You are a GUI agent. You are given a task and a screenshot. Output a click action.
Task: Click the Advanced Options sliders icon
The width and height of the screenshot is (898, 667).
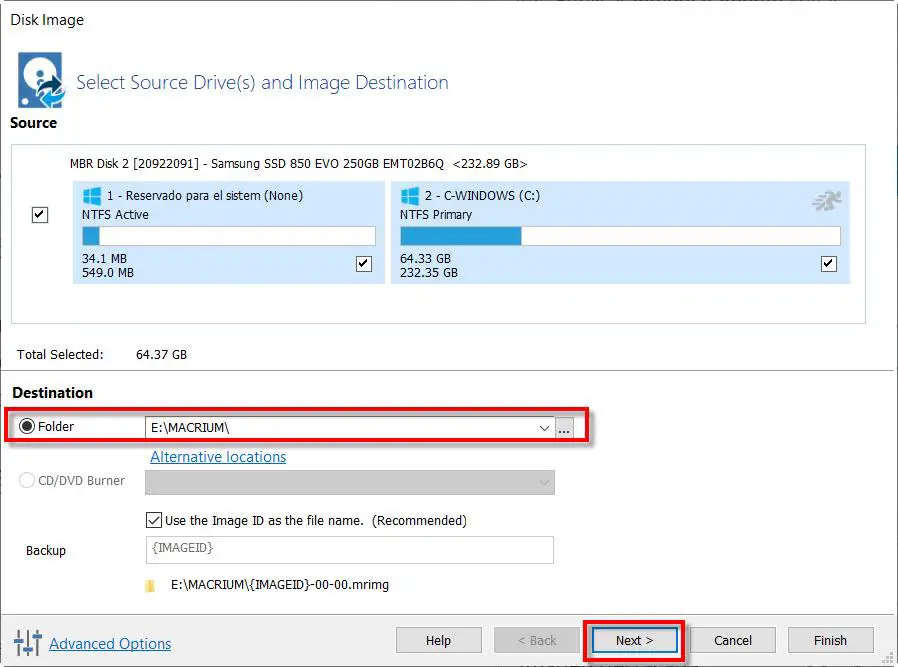click(x=27, y=643)
